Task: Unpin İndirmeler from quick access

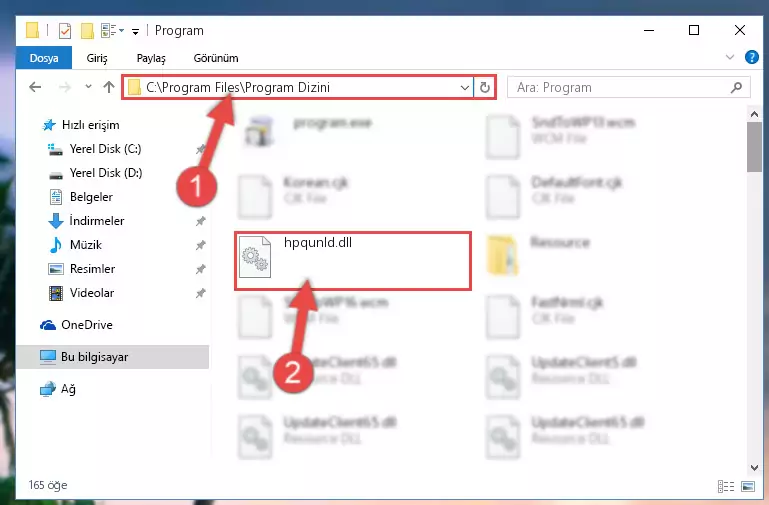Action: (x=200, y=221)
